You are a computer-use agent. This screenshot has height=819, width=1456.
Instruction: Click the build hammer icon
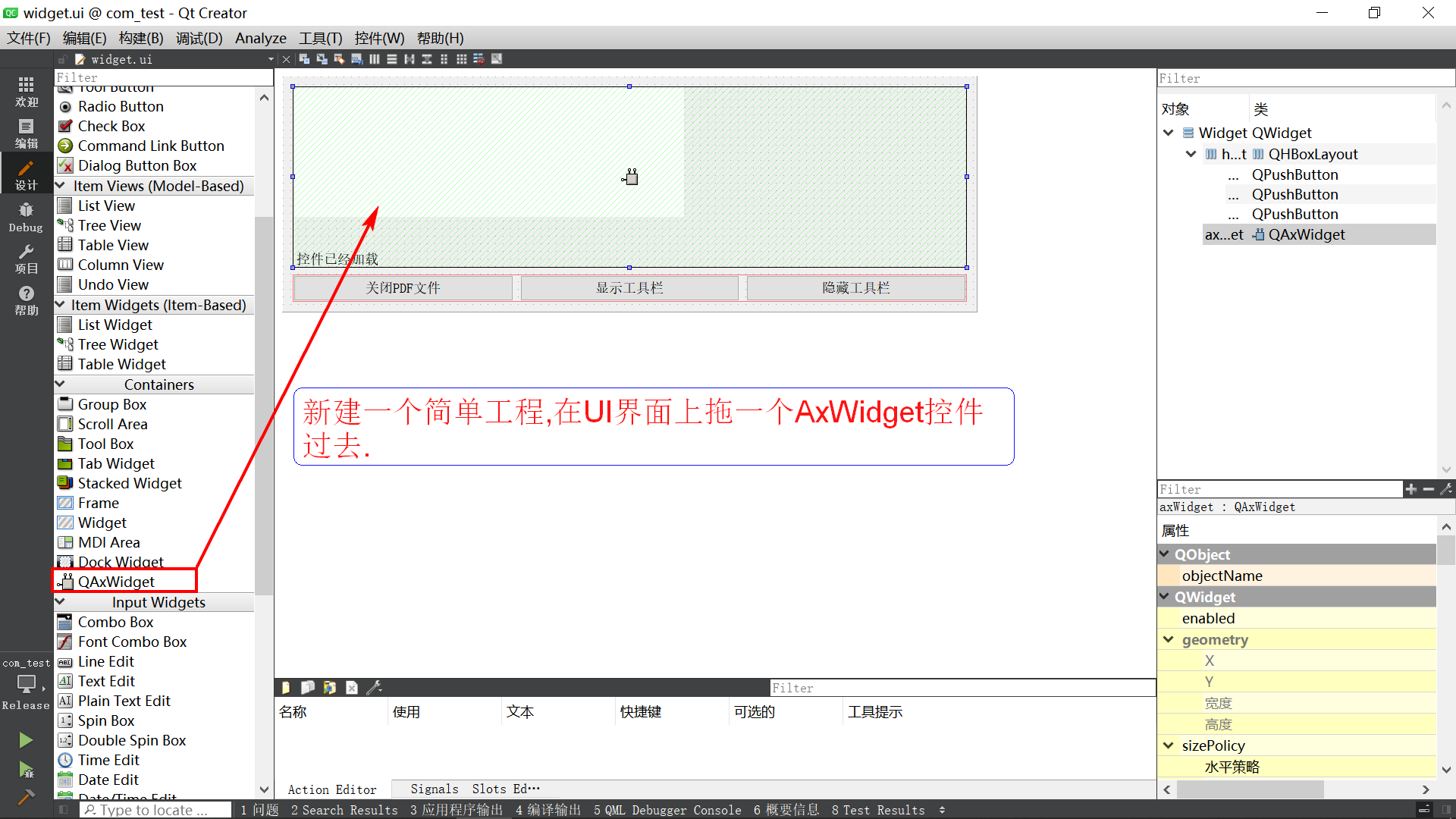(x=26, y=797)
